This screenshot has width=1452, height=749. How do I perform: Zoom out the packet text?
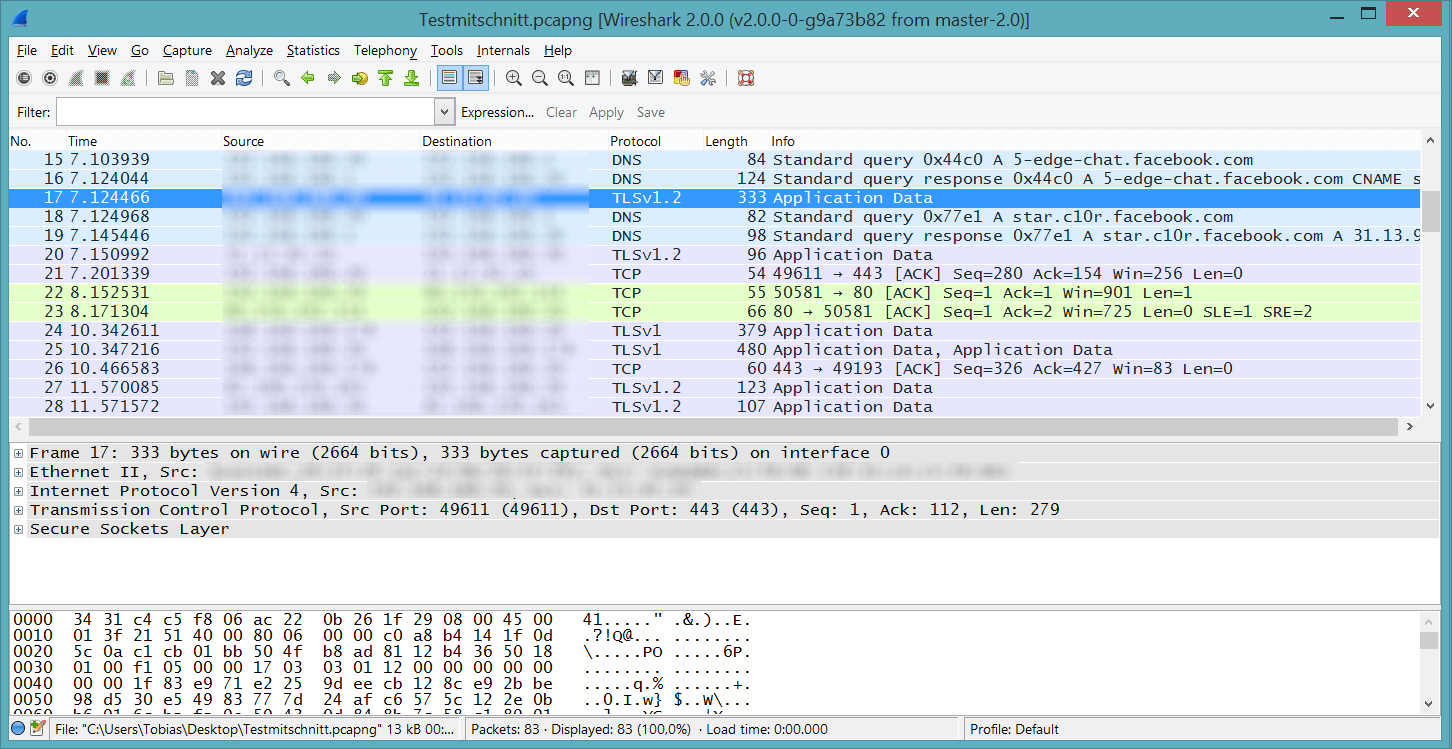(x=540, y=78)
